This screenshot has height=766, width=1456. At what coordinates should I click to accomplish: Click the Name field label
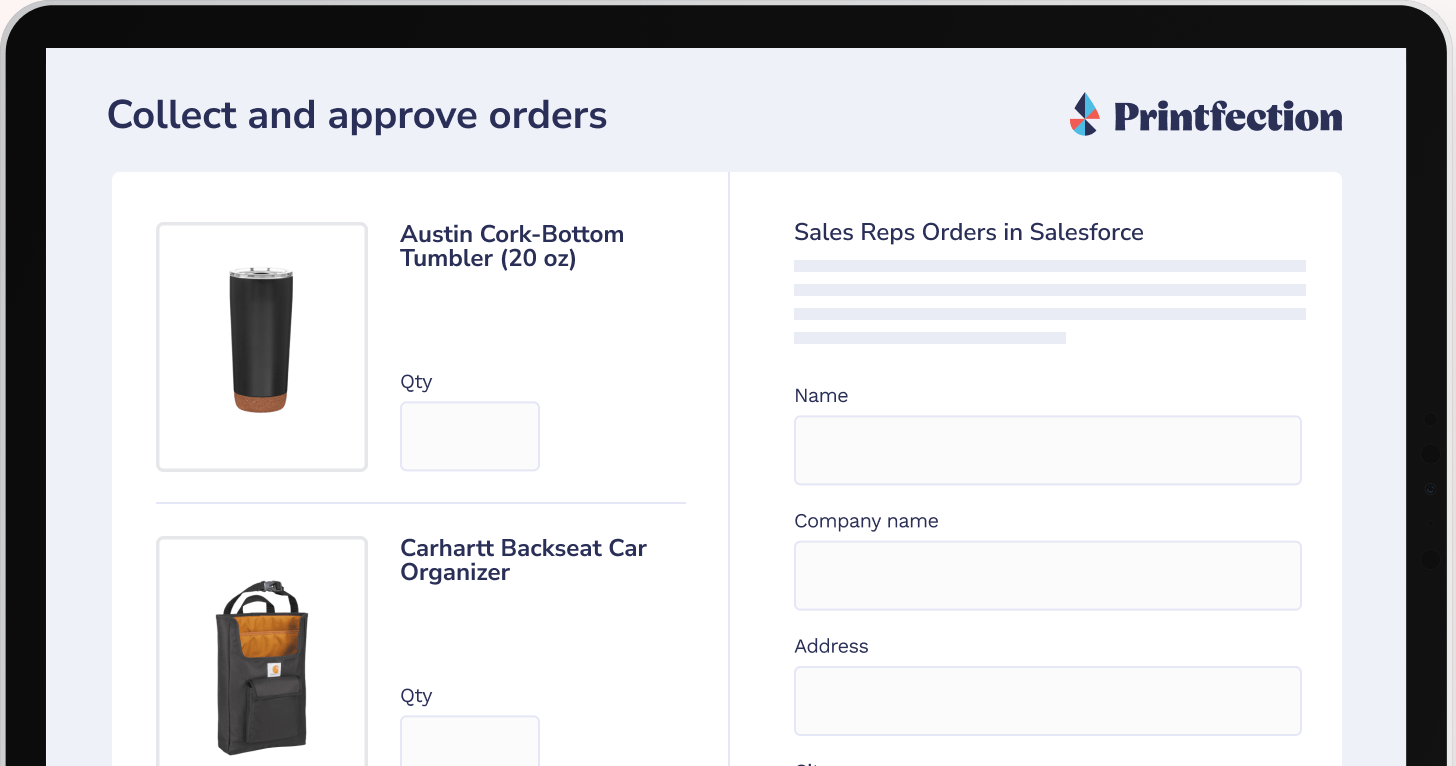[821, 396]
